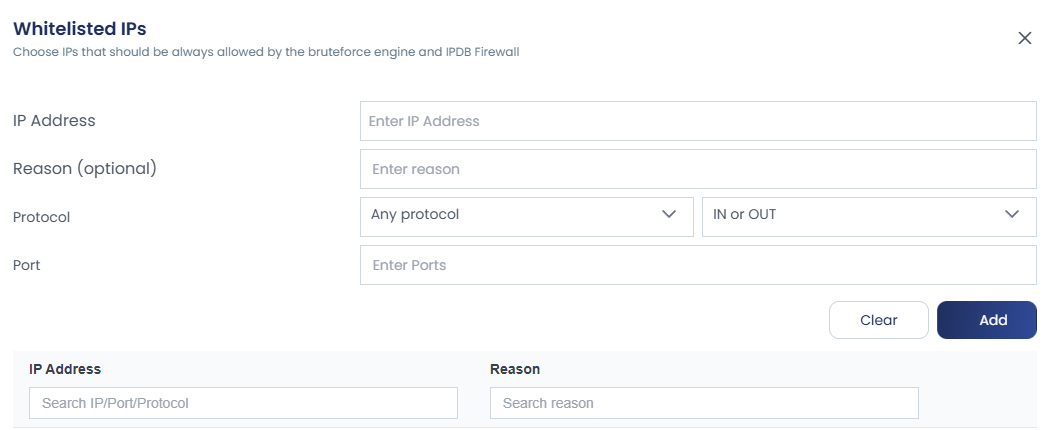The width and height of the screenshot is (1044, 430).
Task: Click the IP Address table column header
Action: coord(65,369)
